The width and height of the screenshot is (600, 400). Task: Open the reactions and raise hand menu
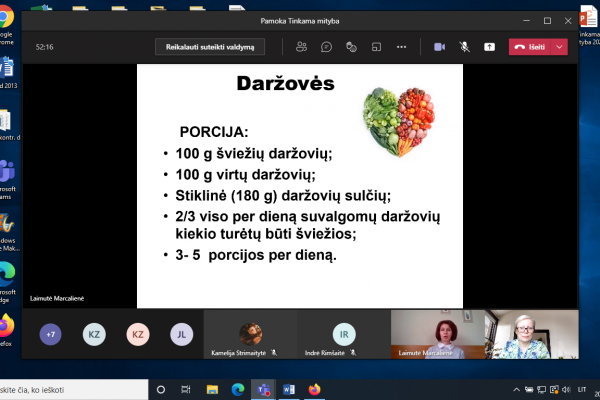(351, 47)
